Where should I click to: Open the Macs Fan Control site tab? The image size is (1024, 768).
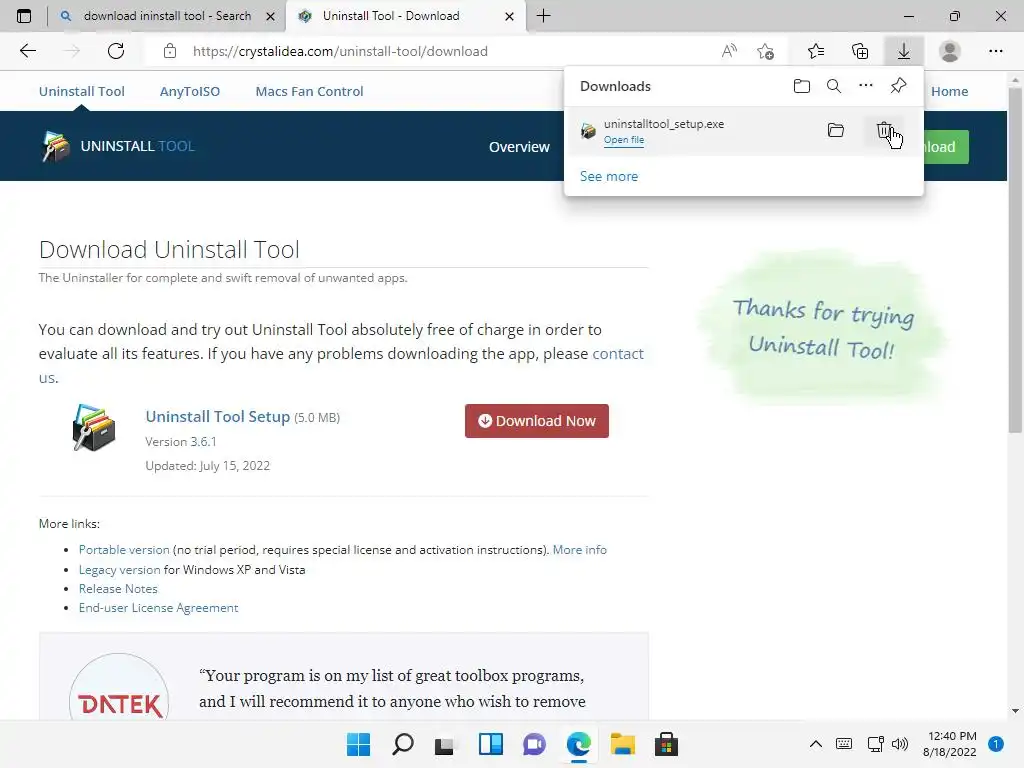(310, 91)
